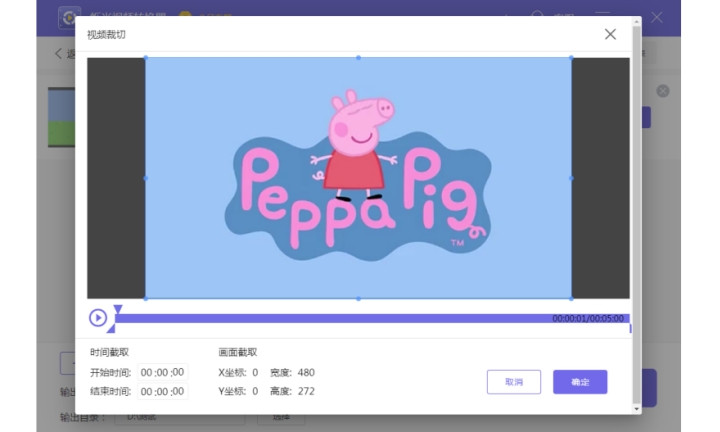Click the back arrow in background window
Image resolution: width=720 pixels, height=432 pixels.
pyautogui.click(x=58, y=53)
